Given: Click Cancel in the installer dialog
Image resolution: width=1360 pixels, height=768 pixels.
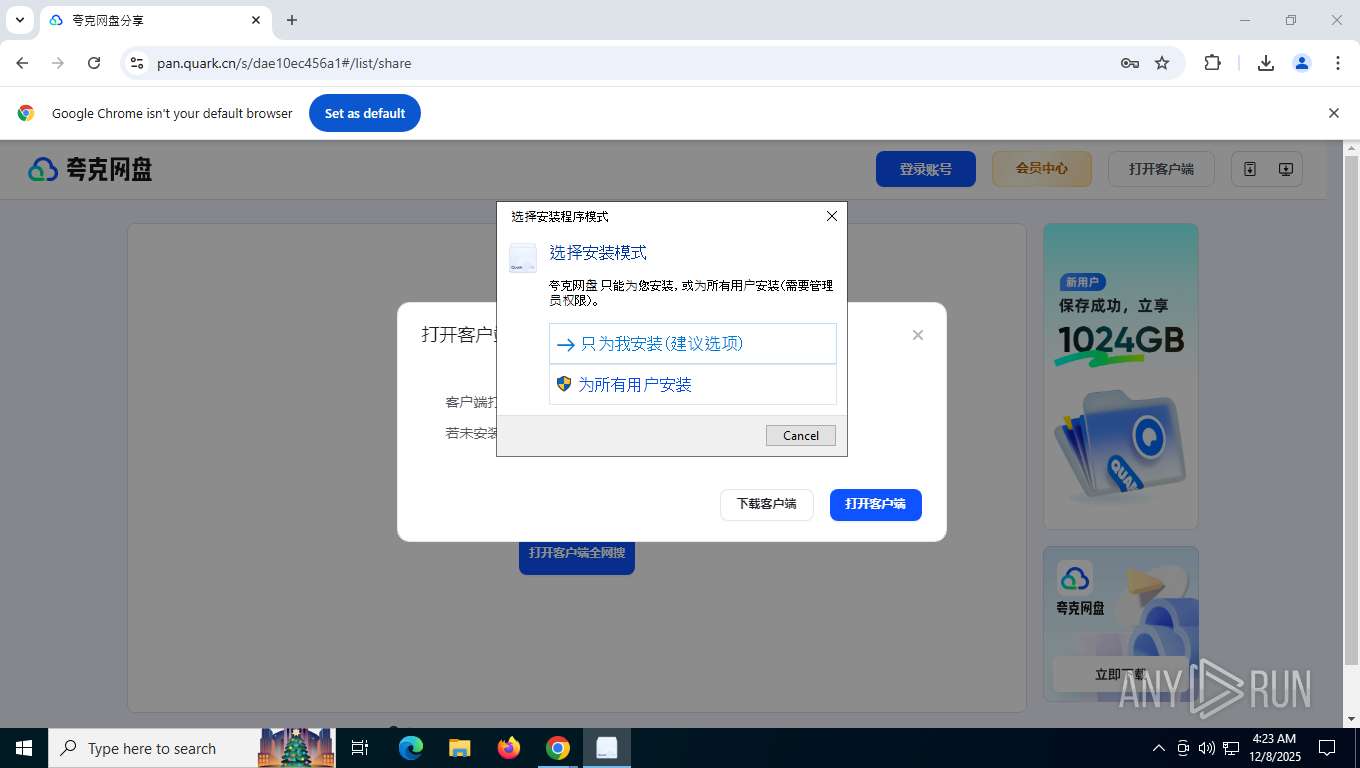Looking at the screenshot, I should (x=800, y=435).
